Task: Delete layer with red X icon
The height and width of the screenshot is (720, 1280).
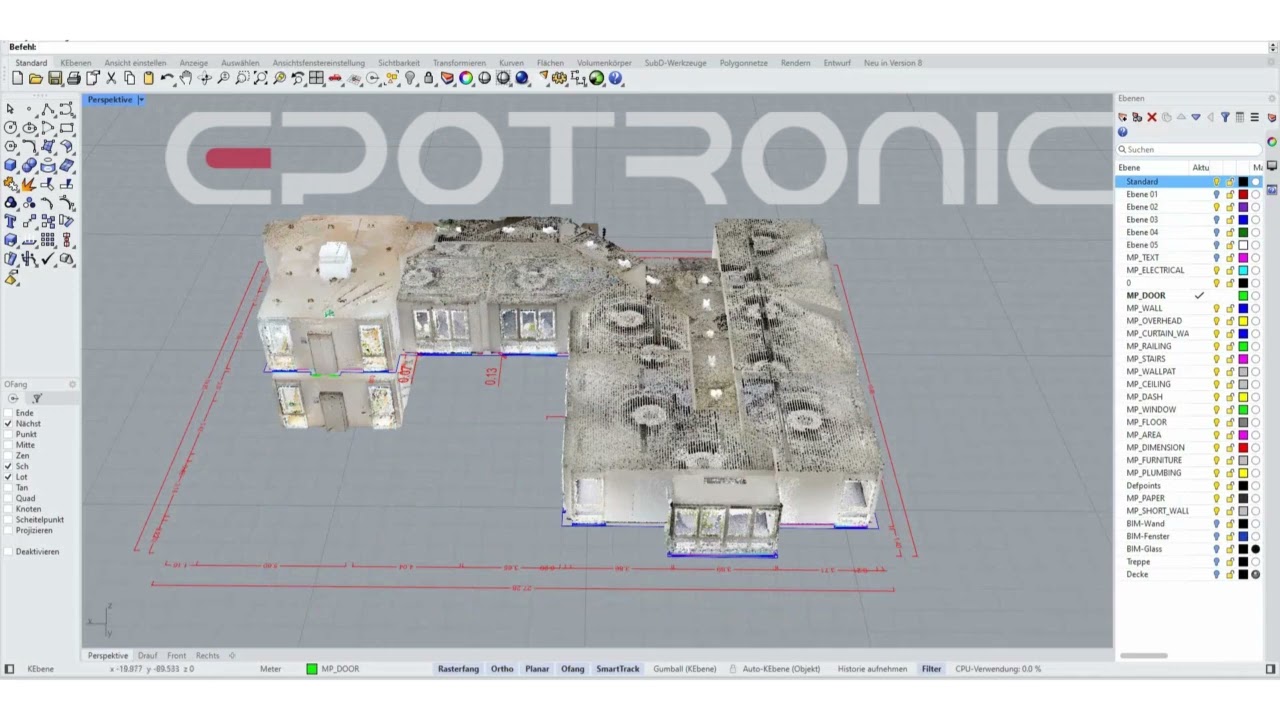Action: coord(1152,117)
